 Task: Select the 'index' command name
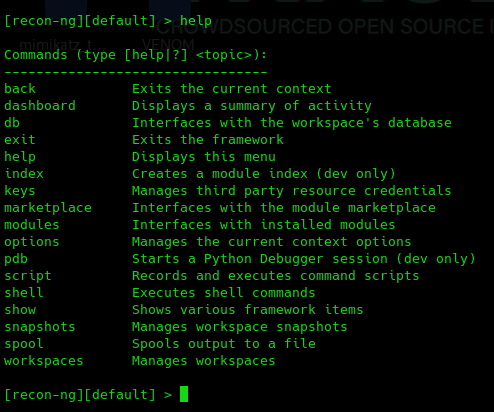pos(24,174)
